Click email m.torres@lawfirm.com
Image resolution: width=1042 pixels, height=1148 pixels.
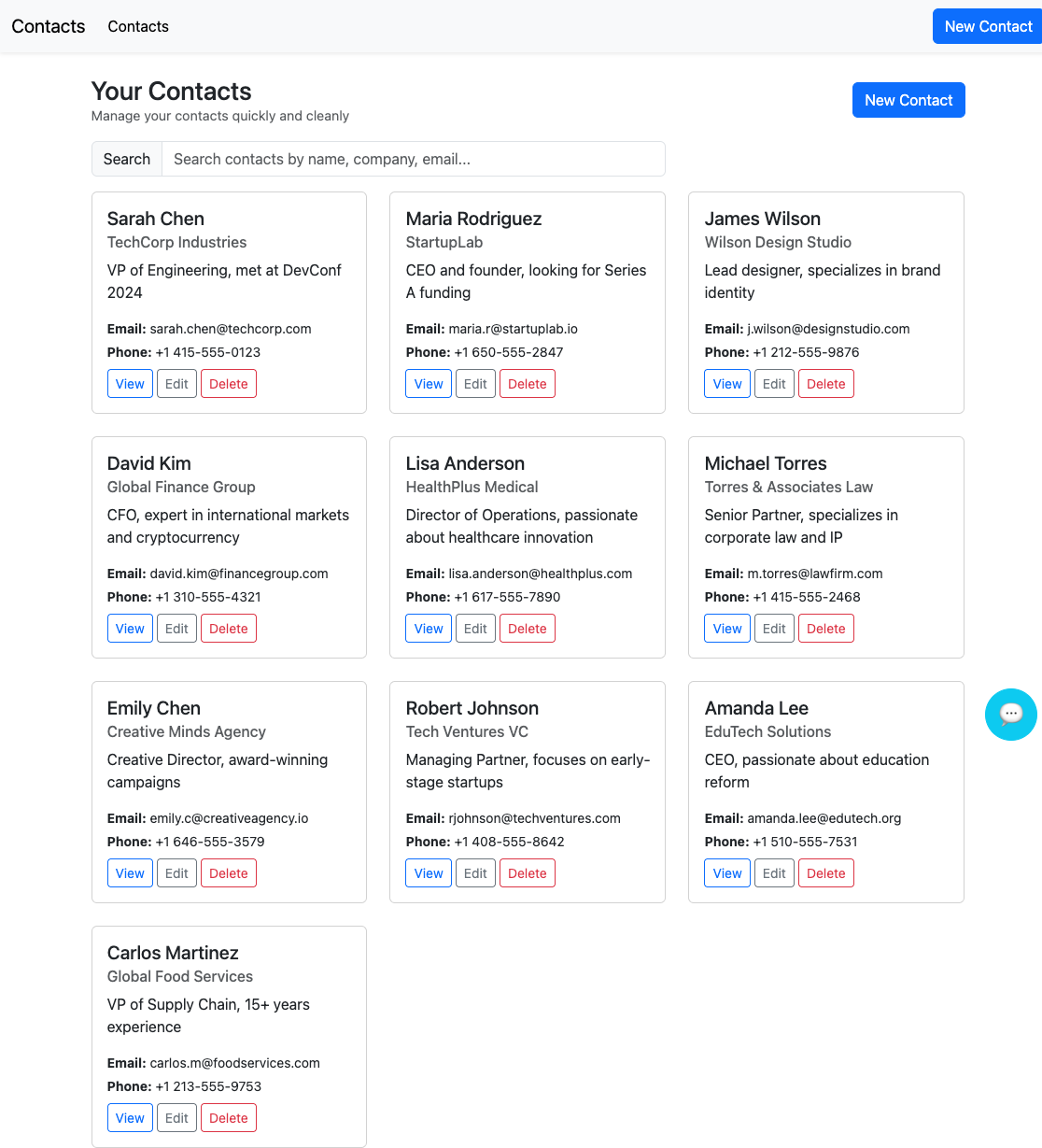click(815, 574)
